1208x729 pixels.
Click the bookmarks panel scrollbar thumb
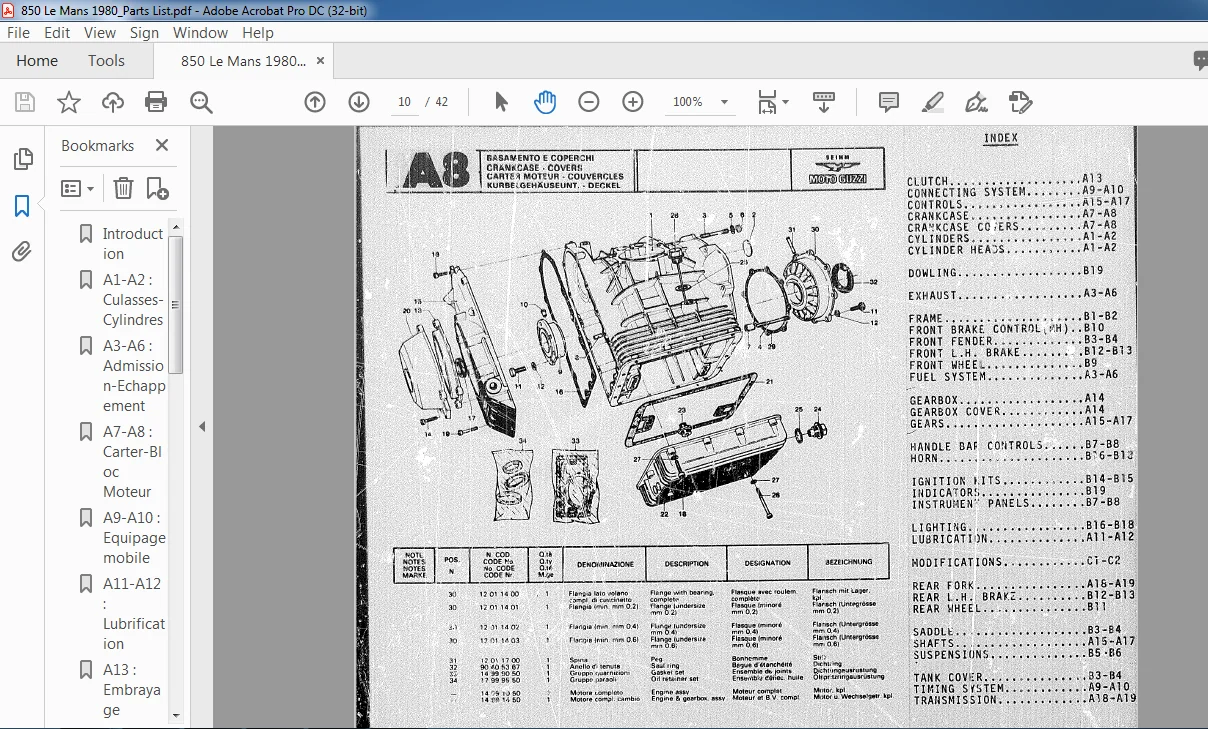[176, 303]
